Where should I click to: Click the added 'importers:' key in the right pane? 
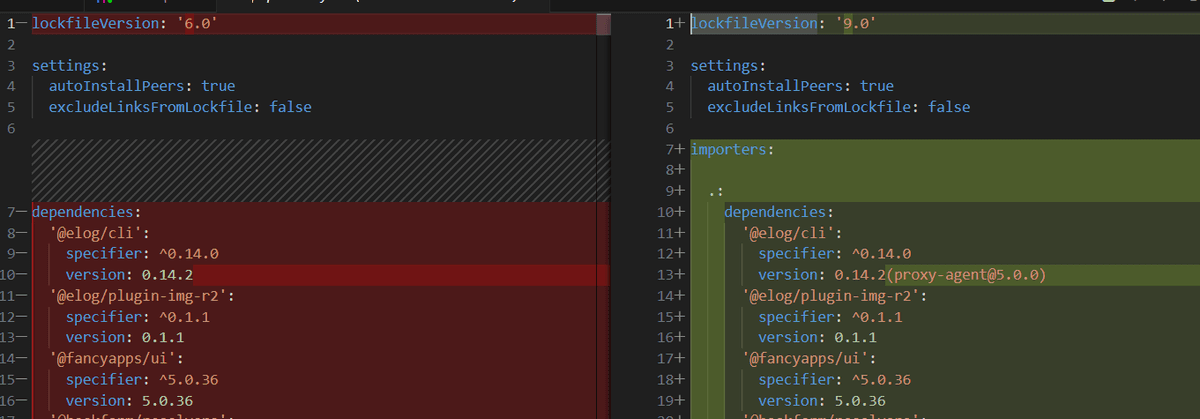(732, 149)
